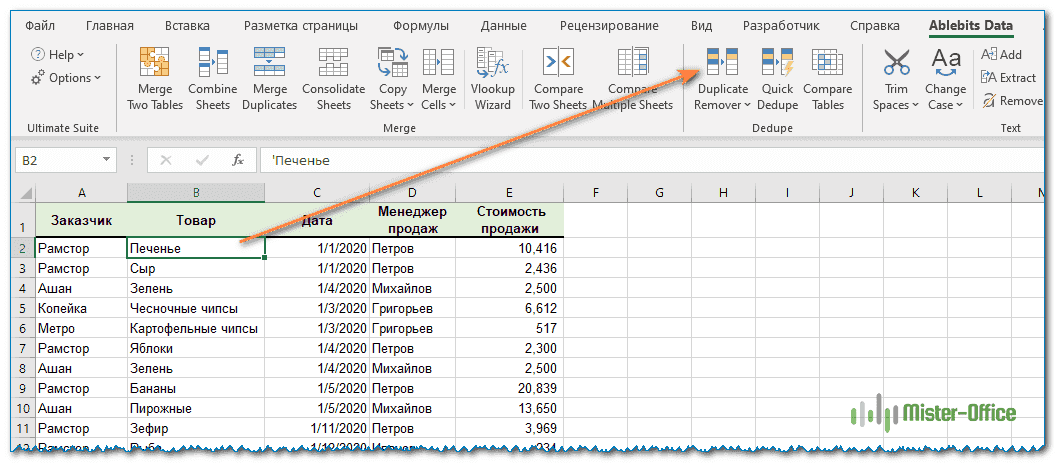Click the Consolidate Sheets icon
Image resolution: width=1056 pixels, height=469 pixels.
(x=333, y=64)
